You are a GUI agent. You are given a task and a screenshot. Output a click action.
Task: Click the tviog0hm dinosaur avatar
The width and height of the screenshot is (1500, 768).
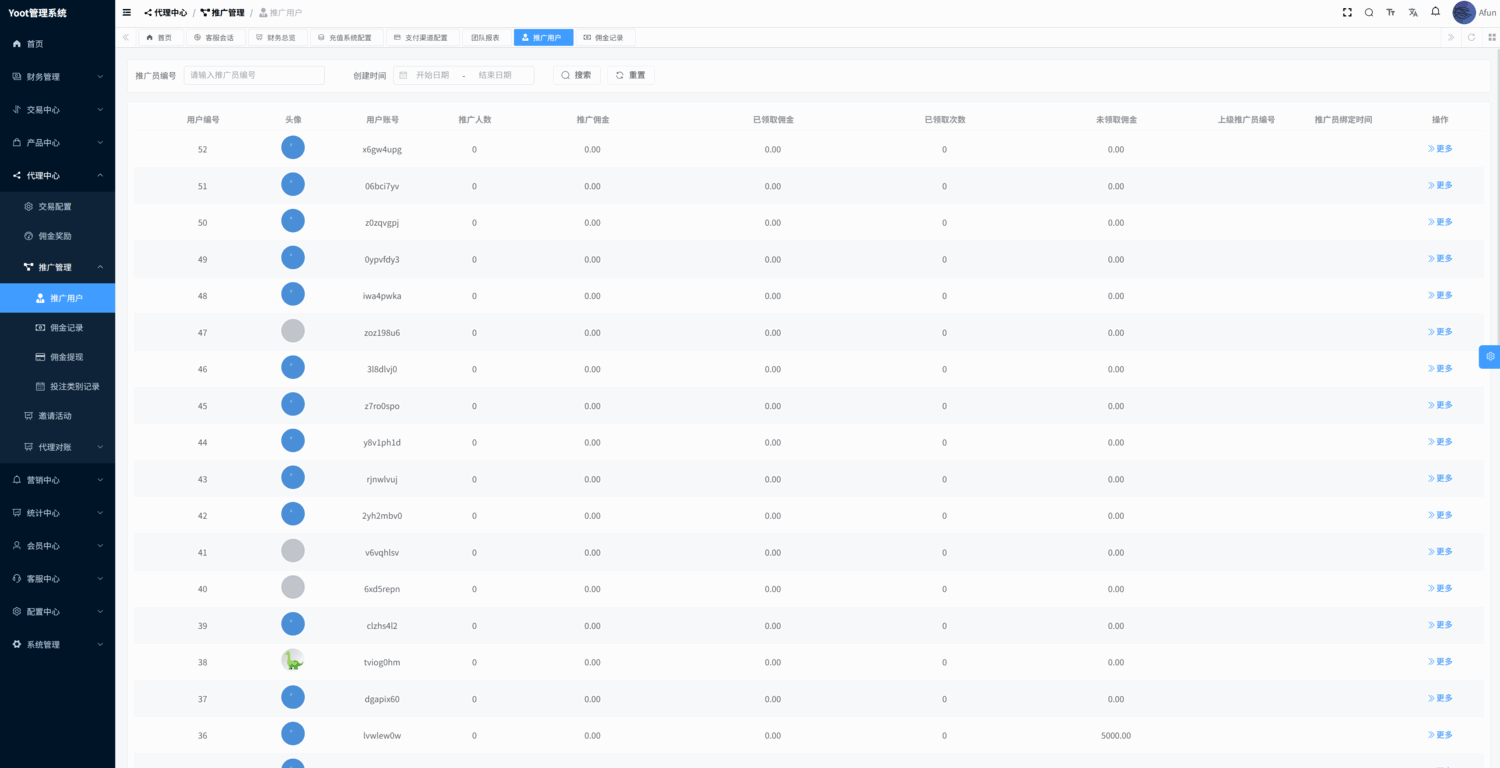[x=293, y=660]
